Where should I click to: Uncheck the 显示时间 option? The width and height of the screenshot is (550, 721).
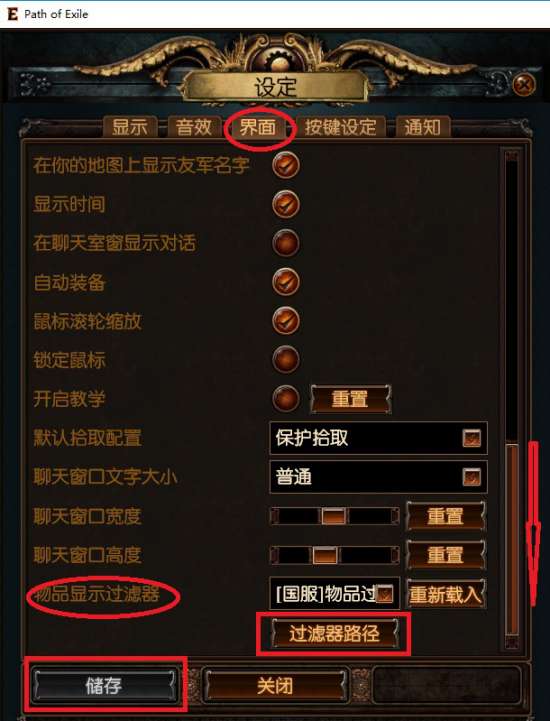tap(286, 204)
